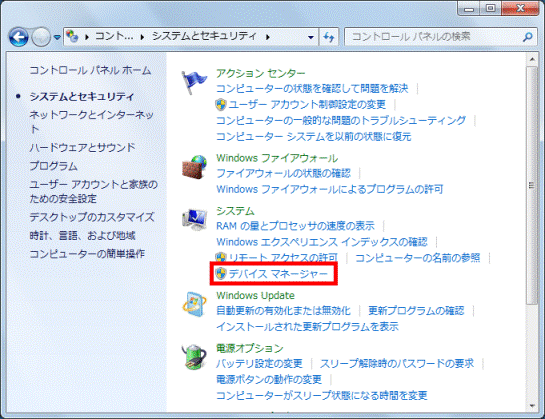Open Windows Update heading link
Viewport: 545px width, 419px height.
(255, 296)
